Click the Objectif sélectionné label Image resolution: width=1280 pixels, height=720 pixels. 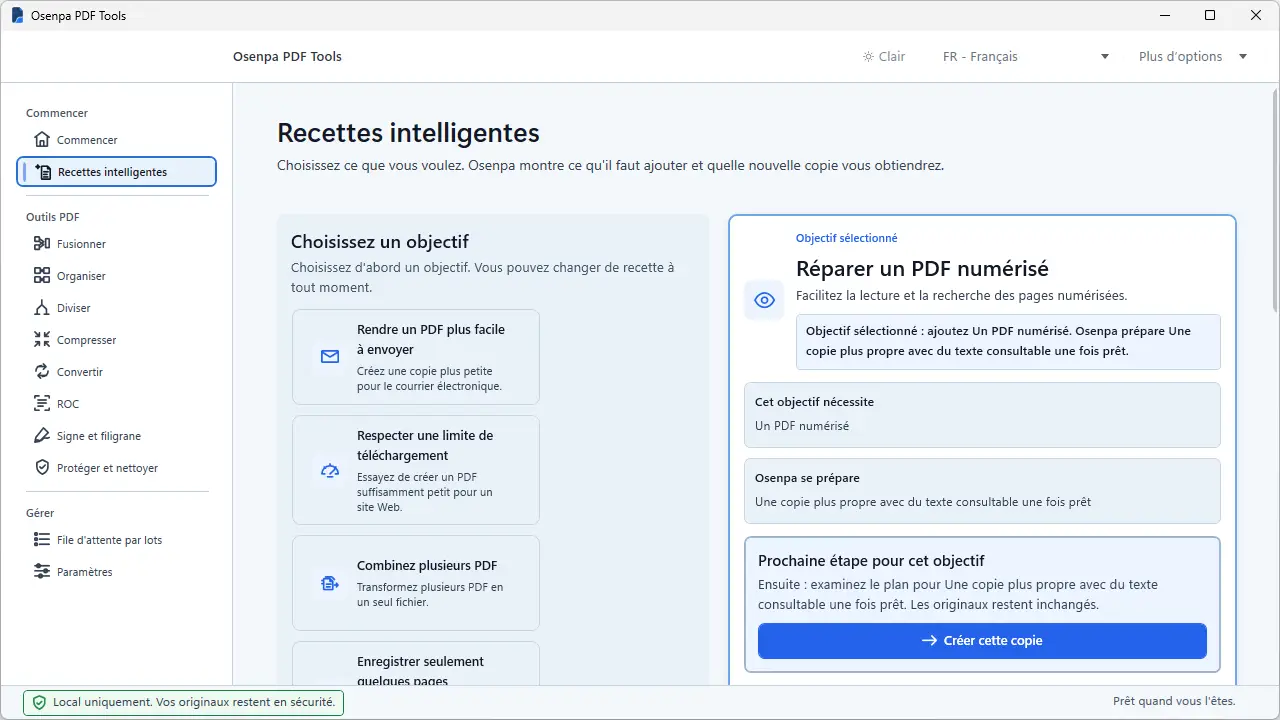[x=847, y=238]
